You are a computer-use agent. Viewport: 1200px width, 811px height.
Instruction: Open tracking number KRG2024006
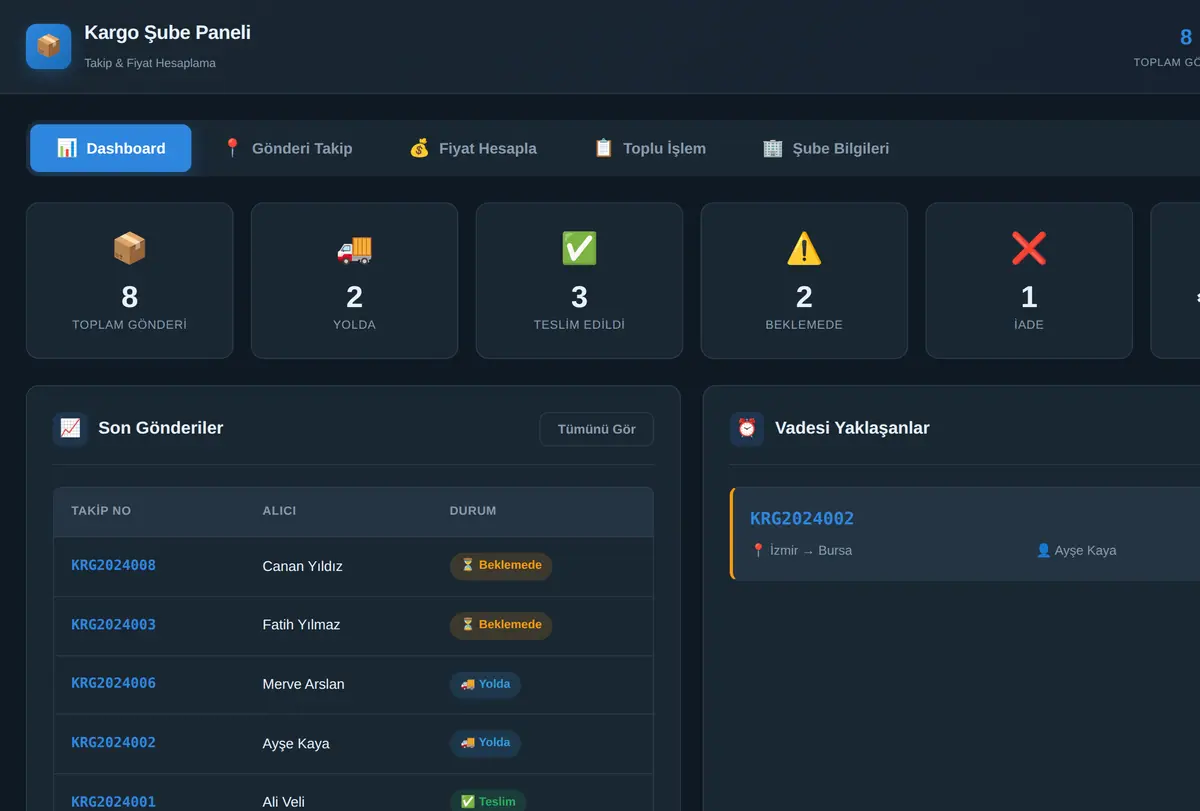(x=114, y=683)
